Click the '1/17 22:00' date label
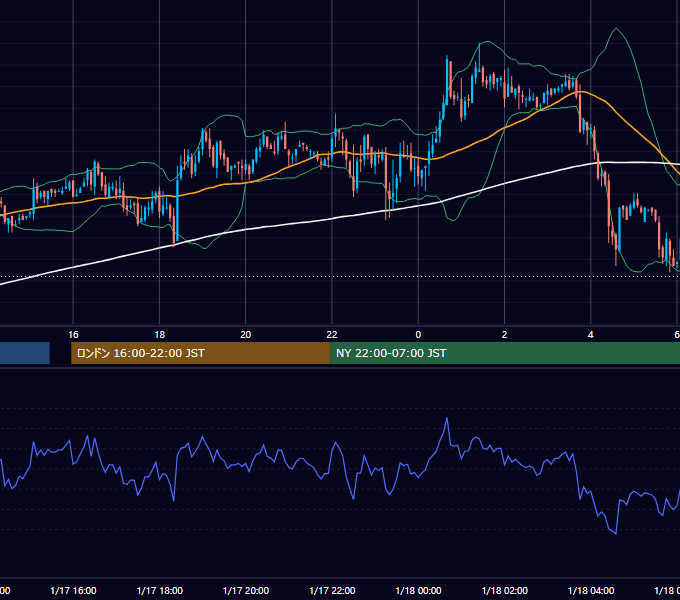 (332, 590)
